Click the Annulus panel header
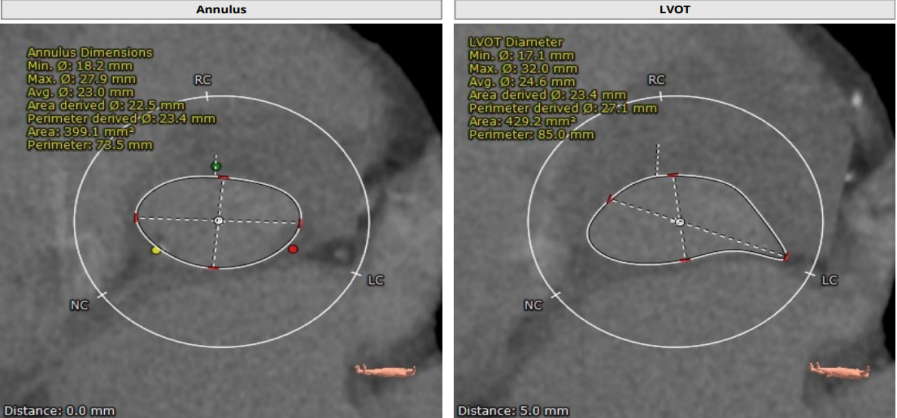The width and height of the screenshot is (897, 418). (x=221, y=10)
